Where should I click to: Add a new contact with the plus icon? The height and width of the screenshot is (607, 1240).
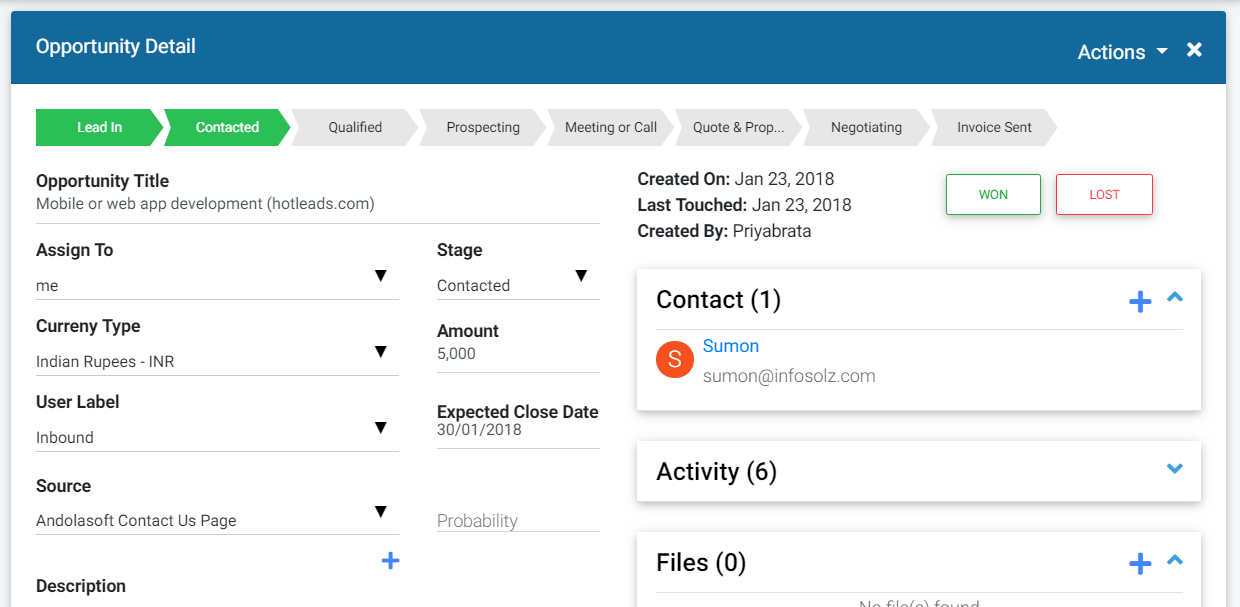(1140, 300)
